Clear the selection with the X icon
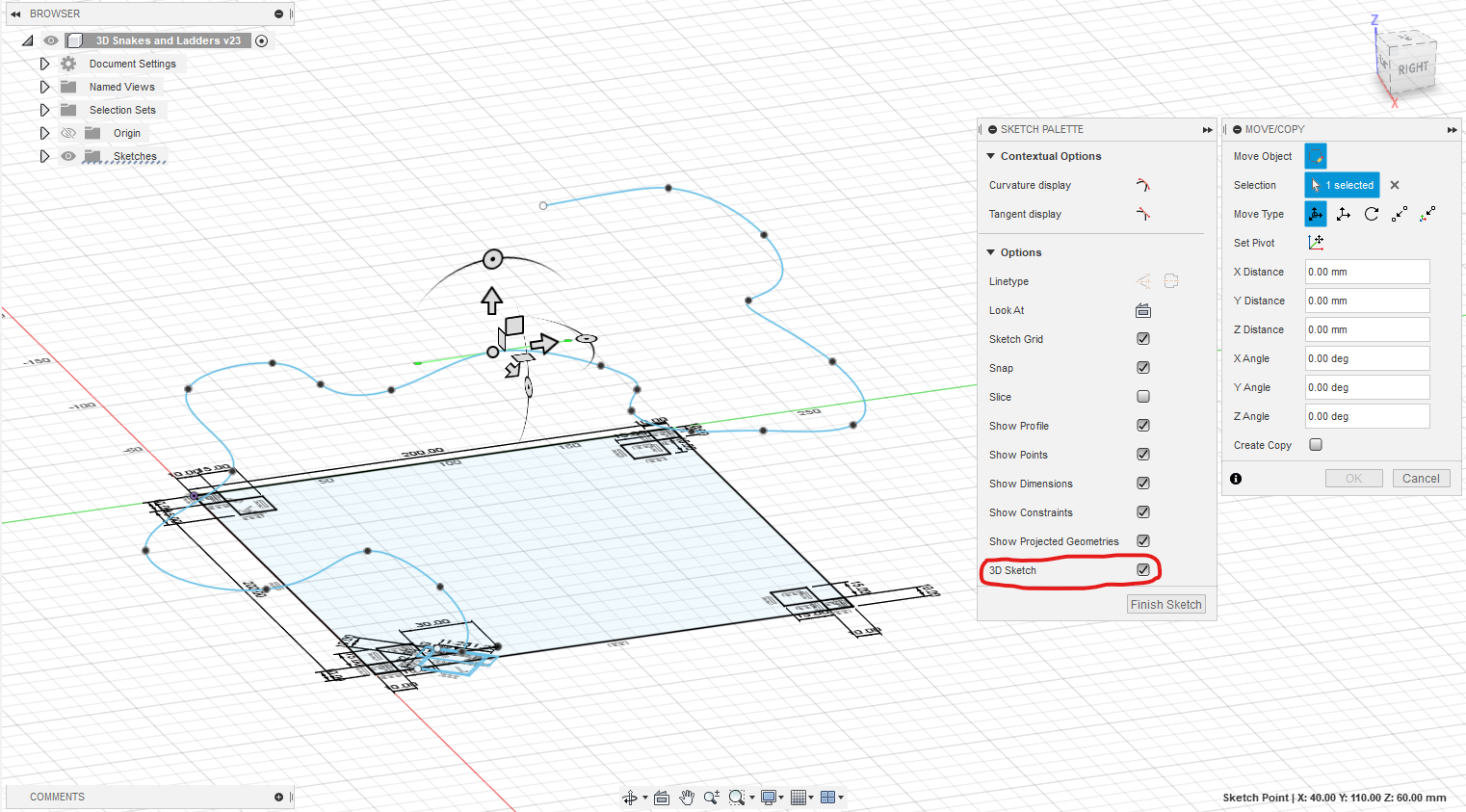The image size is (1466, 812). pos(1395,185)
